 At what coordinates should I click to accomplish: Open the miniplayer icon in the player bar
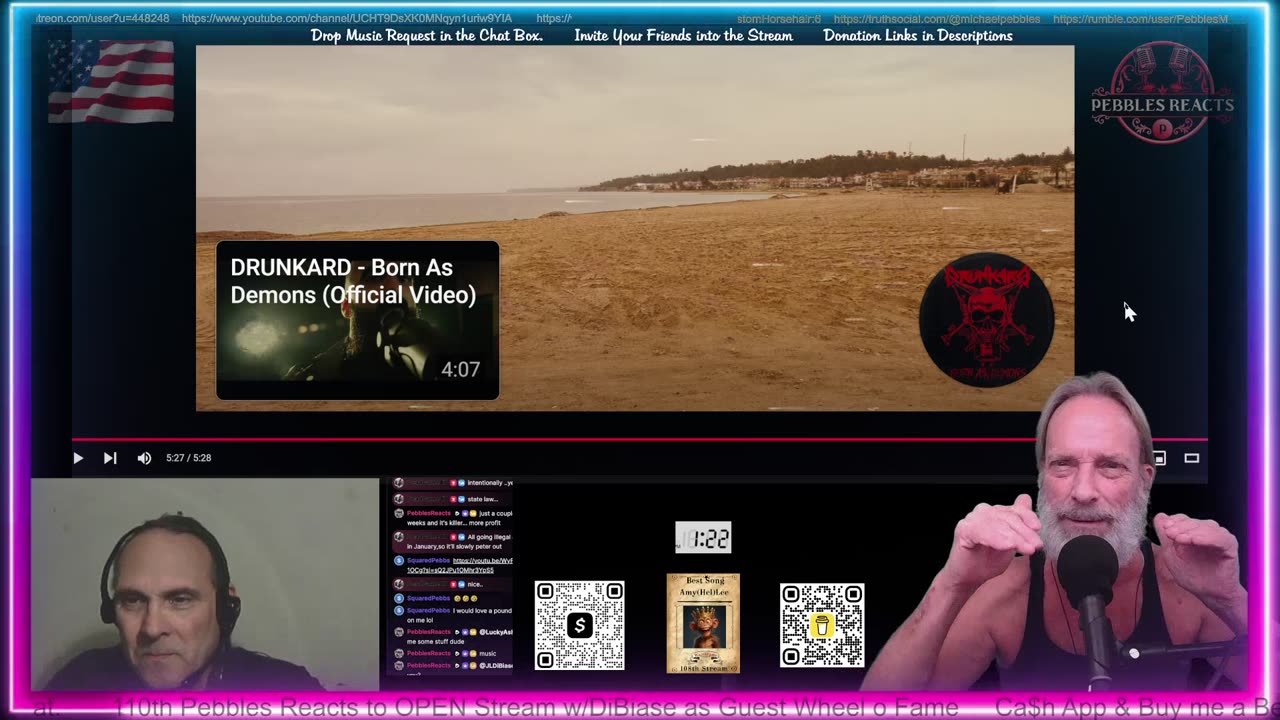click(1159, 458)
